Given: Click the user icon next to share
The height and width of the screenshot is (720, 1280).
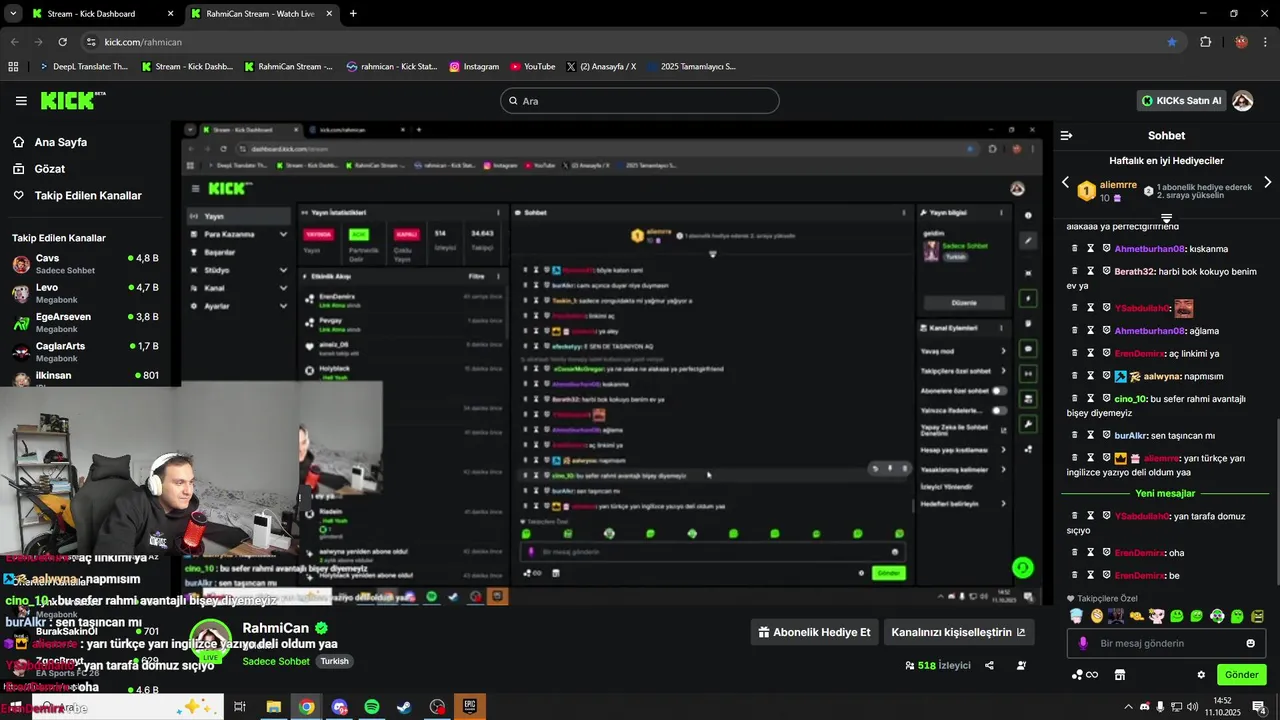Looking at the screenshot, I should [1021, 665].
